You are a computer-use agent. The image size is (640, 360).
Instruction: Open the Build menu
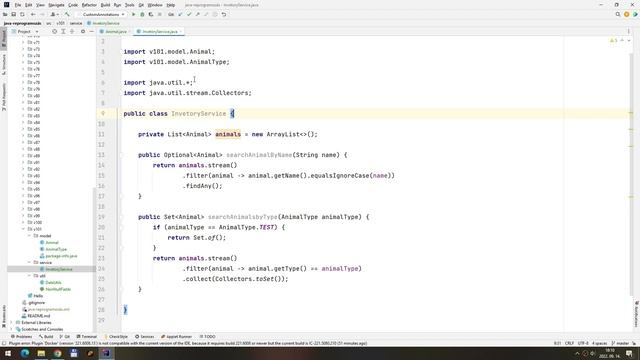[x=105, y=5]
